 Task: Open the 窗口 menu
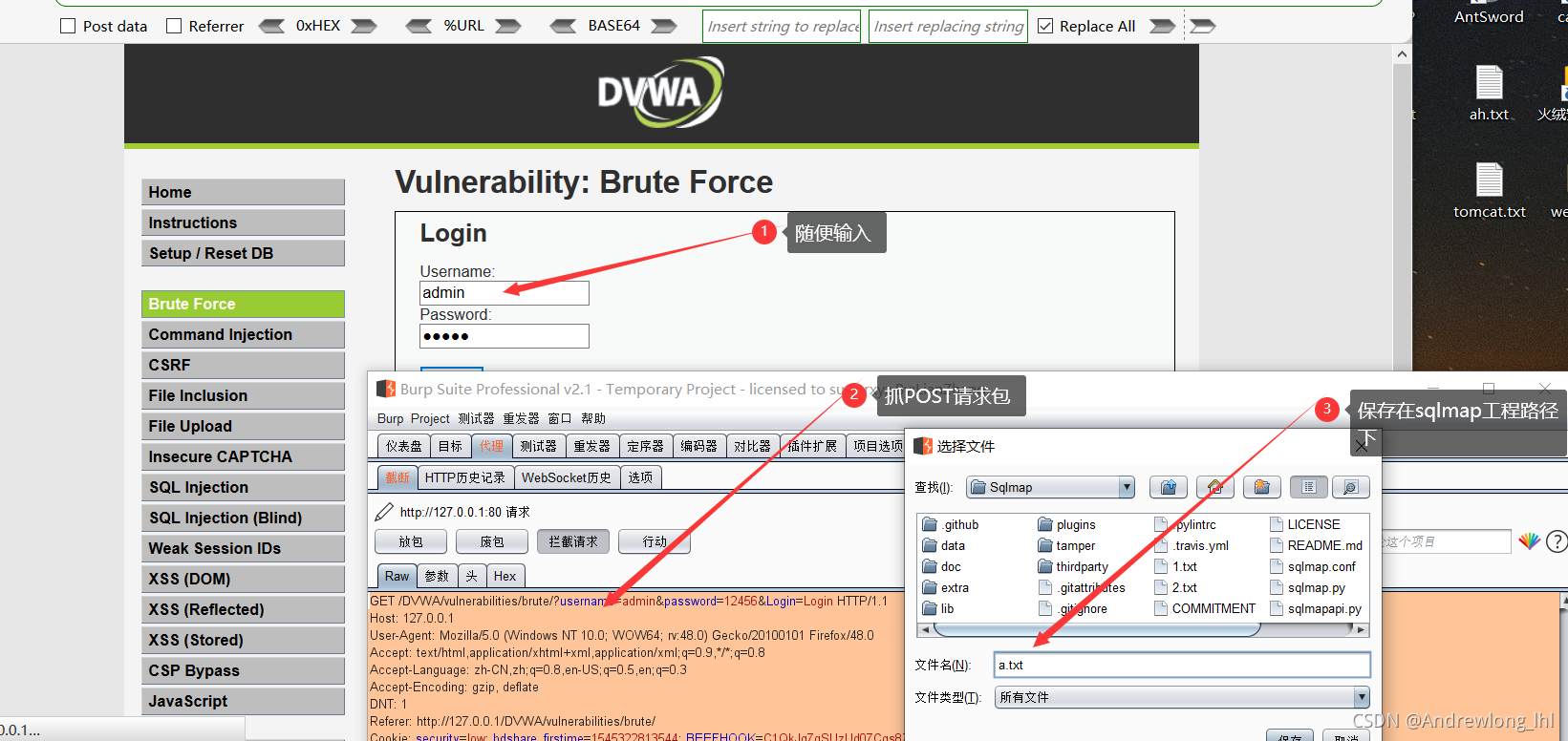[x=559, y=418]
